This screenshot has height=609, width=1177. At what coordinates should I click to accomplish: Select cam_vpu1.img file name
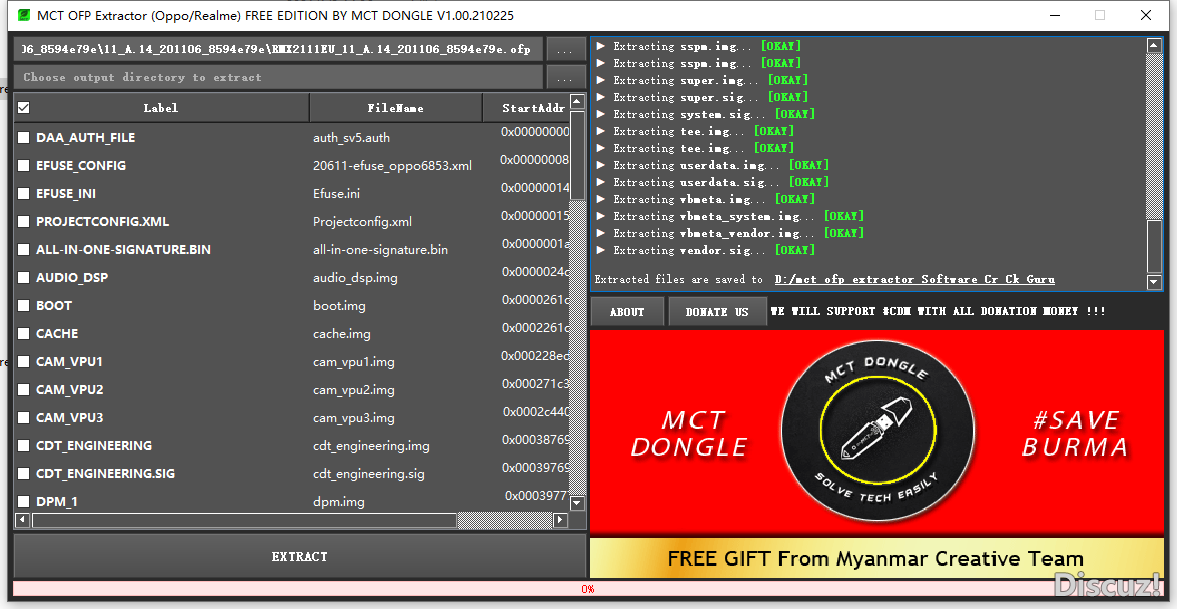(x=354, y=362)
